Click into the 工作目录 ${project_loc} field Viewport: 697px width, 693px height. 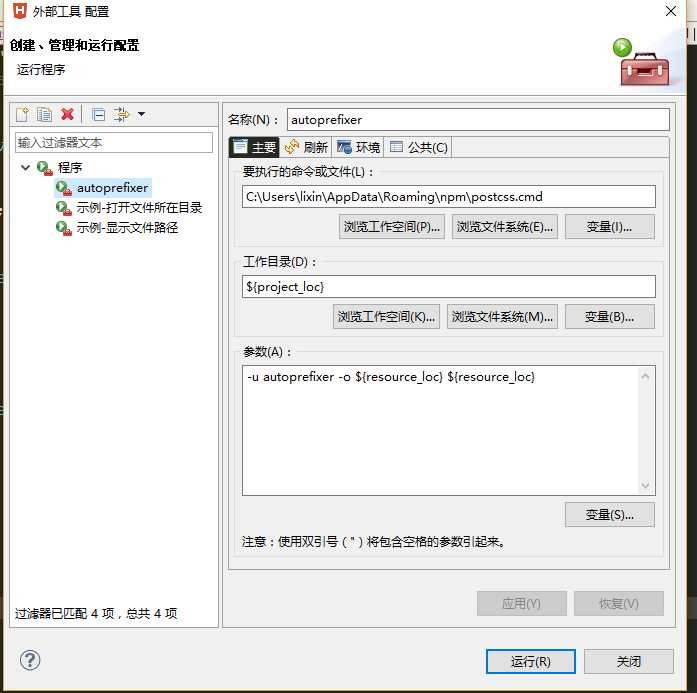(x=449, y=287)
